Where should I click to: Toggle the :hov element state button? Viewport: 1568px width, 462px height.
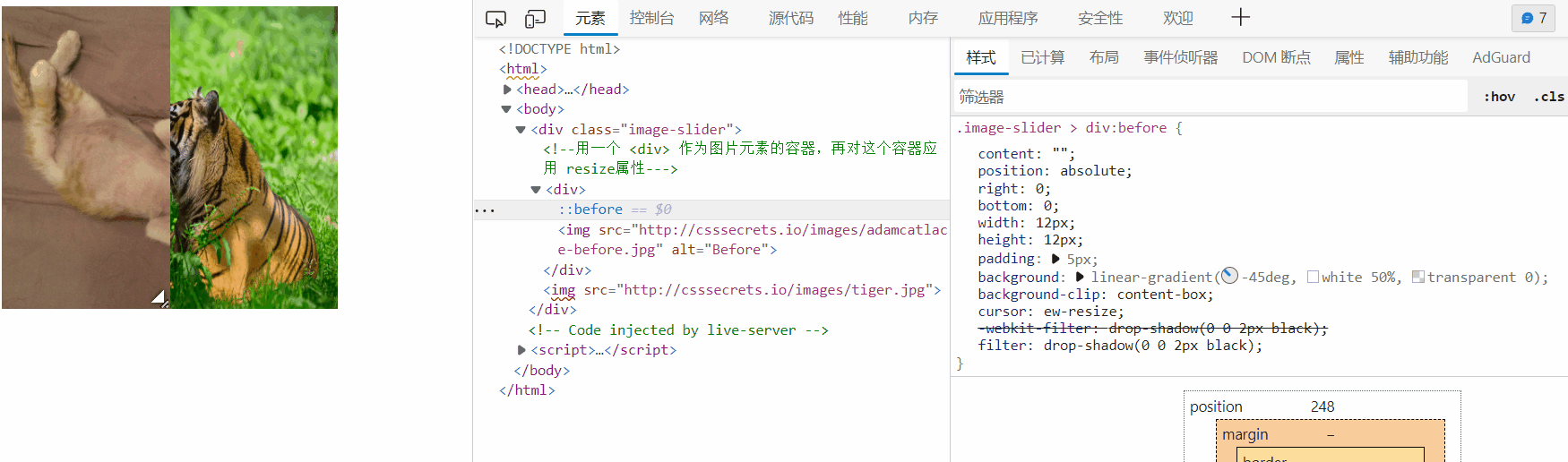(1499, 97)
